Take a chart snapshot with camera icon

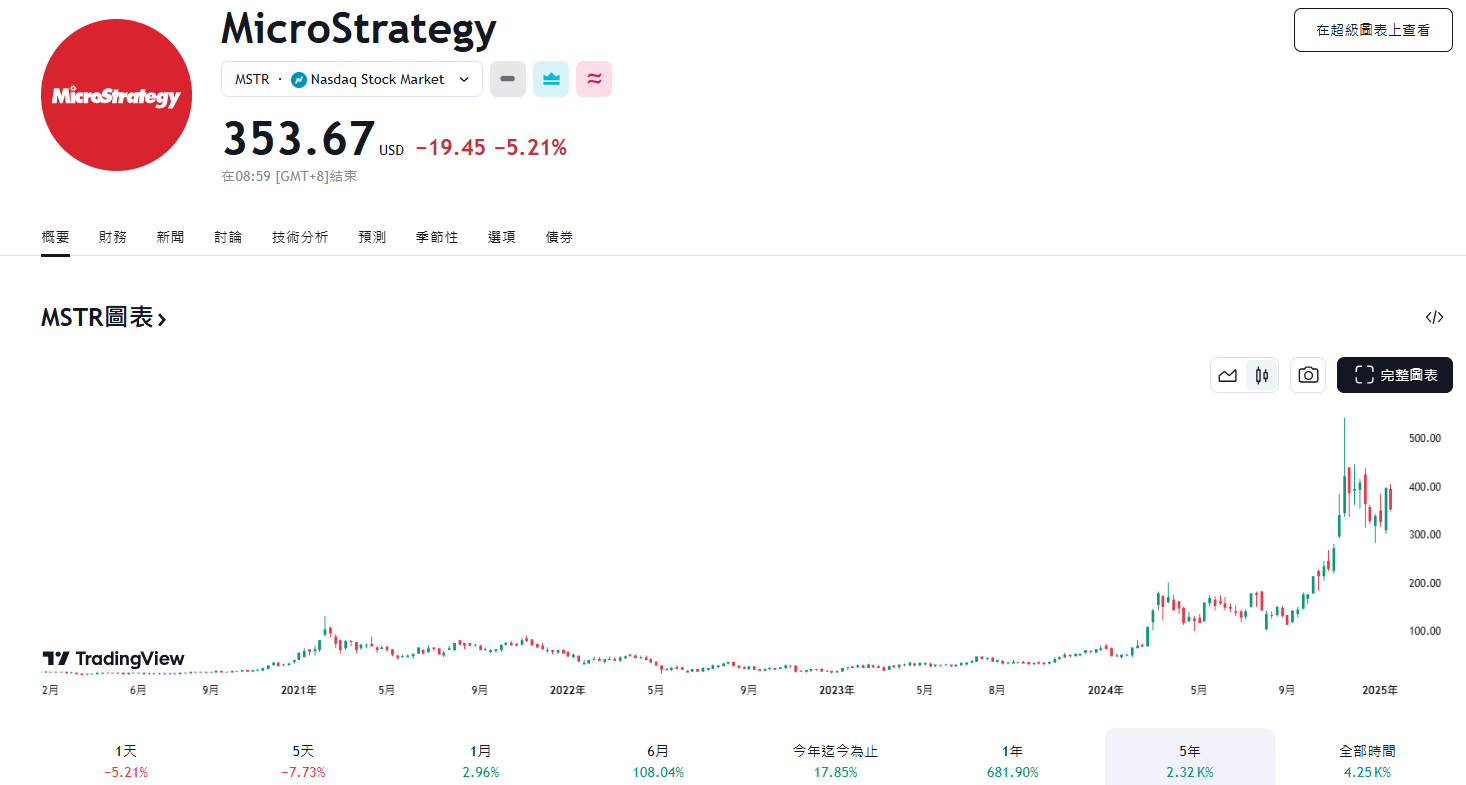tap(1307, 375)
